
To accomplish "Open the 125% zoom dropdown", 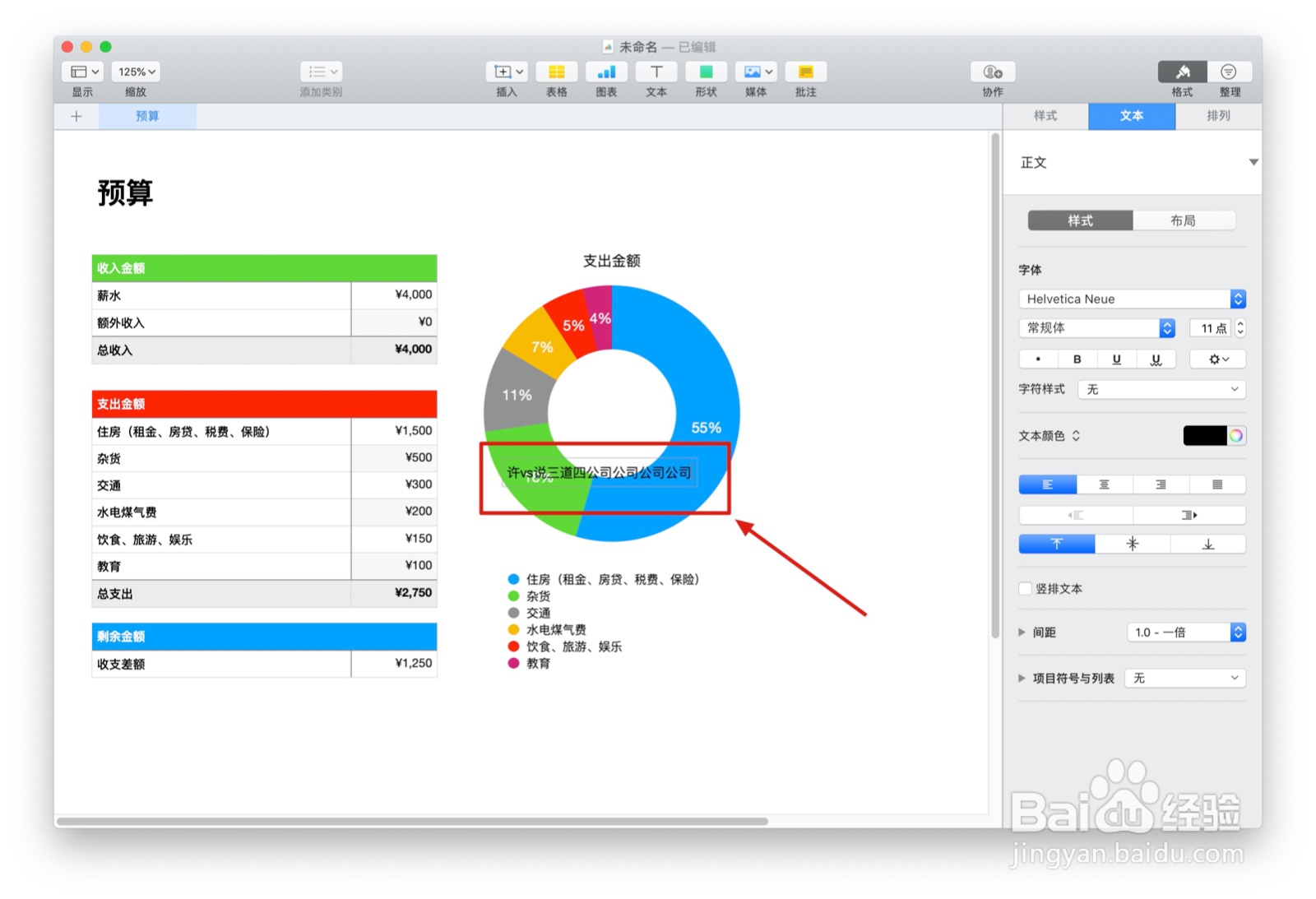I will point(136,72).
